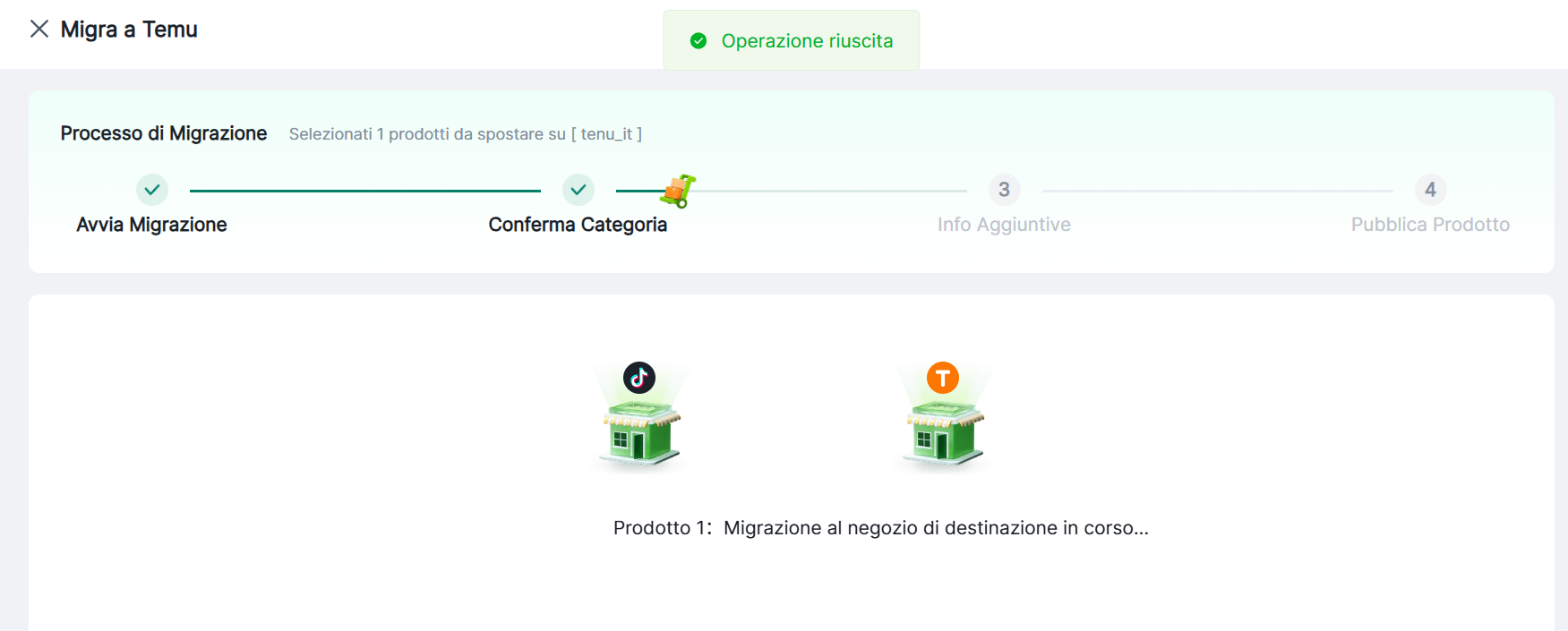The height and width of the screenshot is (631, 1568).
Task: Click the Operazione riuscita notification text
Action: click(807, 41)
